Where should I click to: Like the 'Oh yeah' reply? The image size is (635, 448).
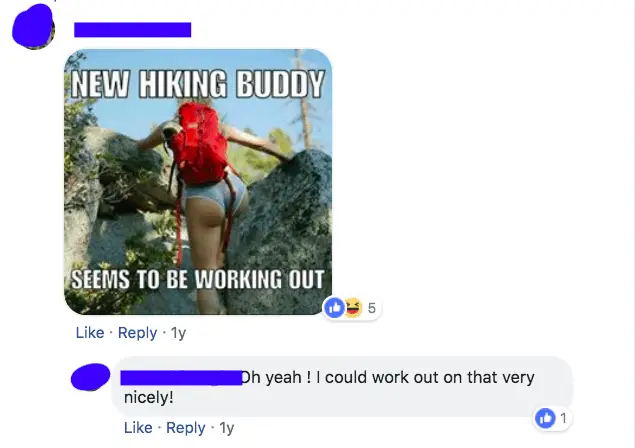[138, 428]
